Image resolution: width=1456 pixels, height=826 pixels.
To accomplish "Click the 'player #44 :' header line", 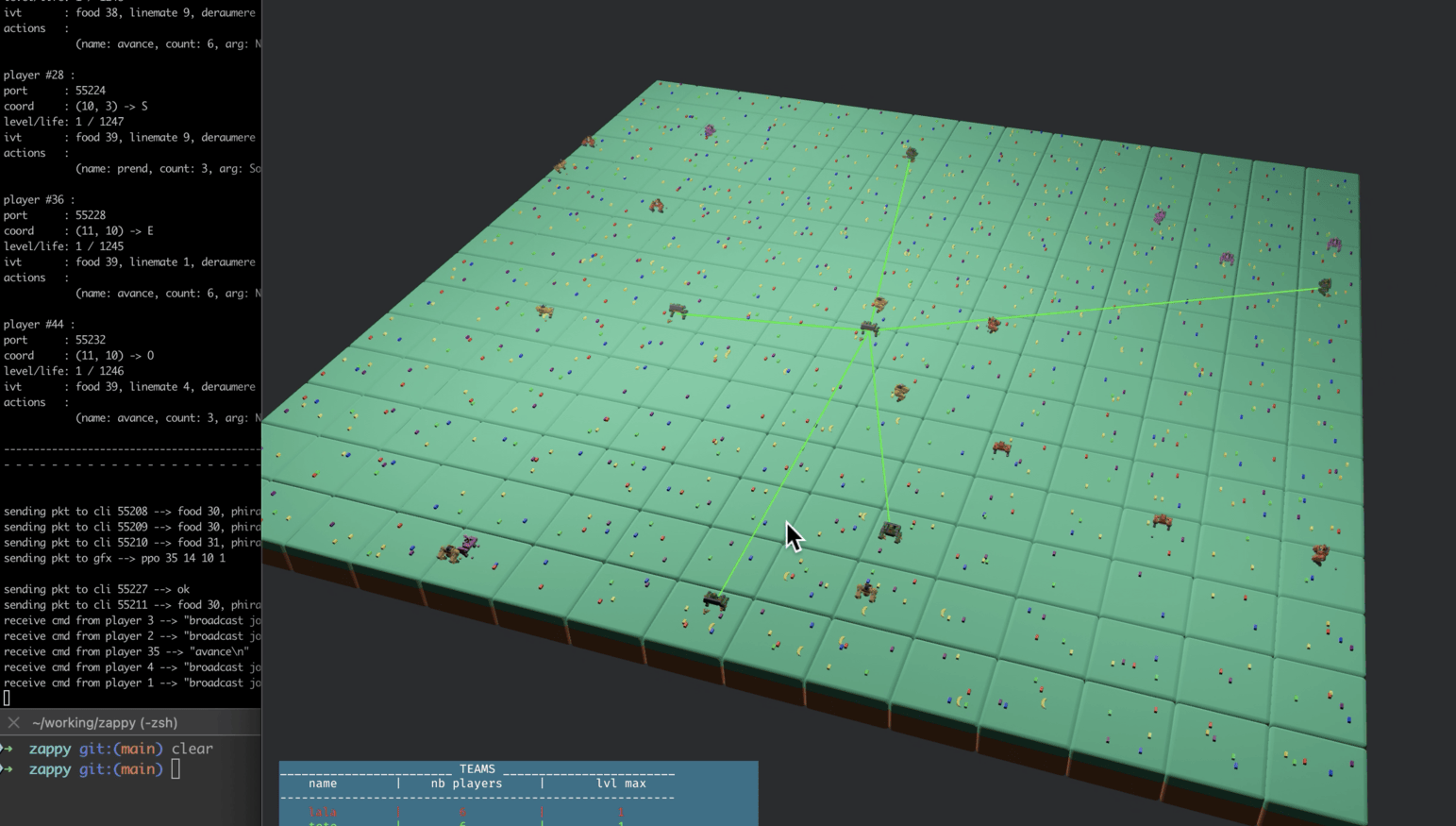I will (x=39, y=324).
